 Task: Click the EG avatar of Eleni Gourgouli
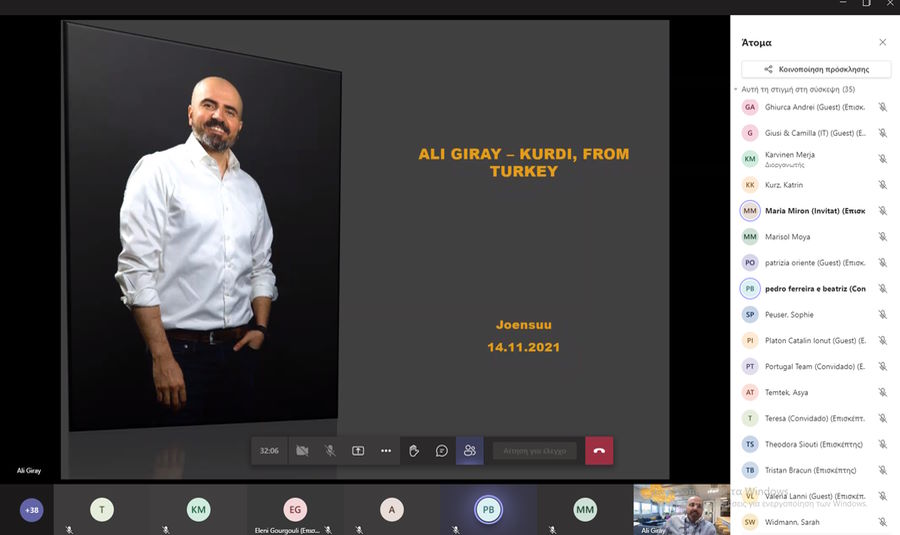[294, 509]
